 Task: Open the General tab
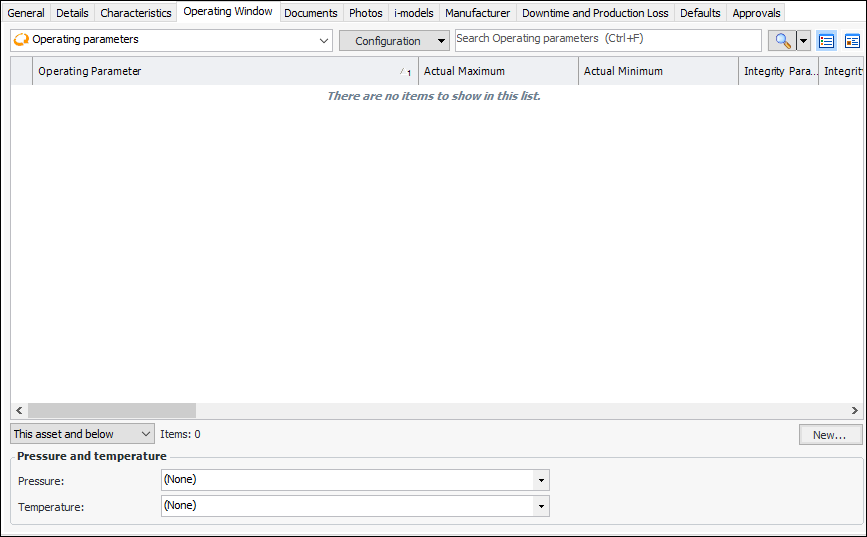pos(26,13)
